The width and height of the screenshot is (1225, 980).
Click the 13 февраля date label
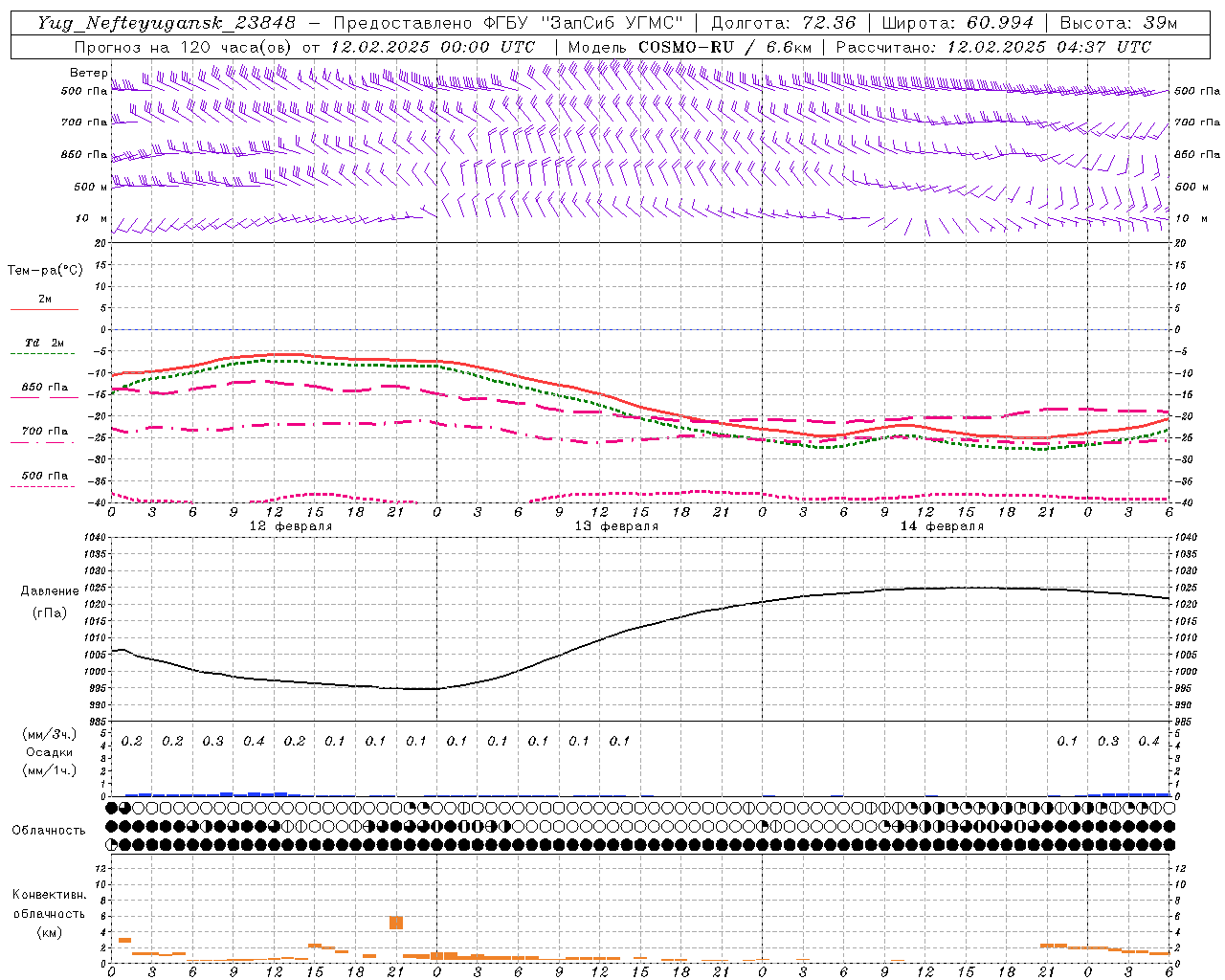[x=616, y=526]
